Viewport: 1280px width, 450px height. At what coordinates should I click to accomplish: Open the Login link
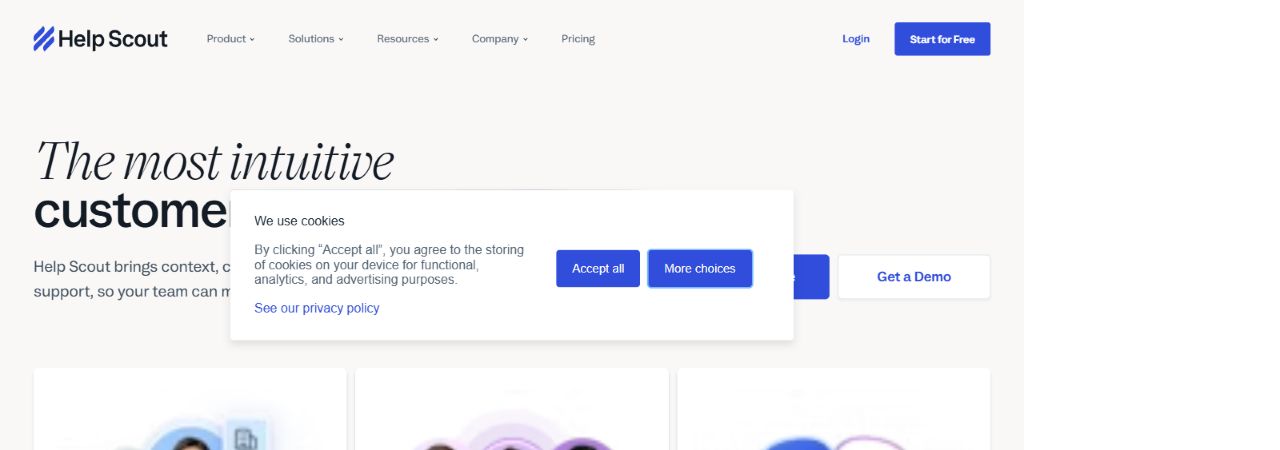coord(856,39)
